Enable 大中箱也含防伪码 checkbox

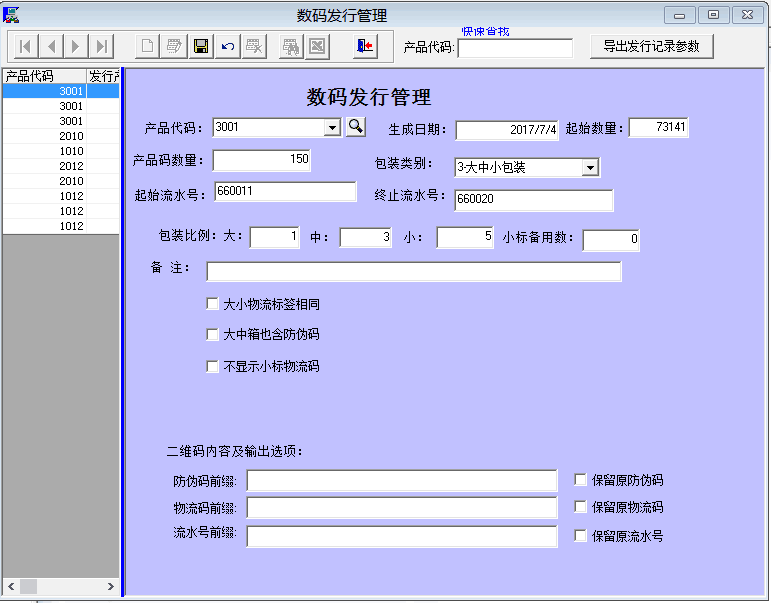pyautogui.click(x=212, y=334)
